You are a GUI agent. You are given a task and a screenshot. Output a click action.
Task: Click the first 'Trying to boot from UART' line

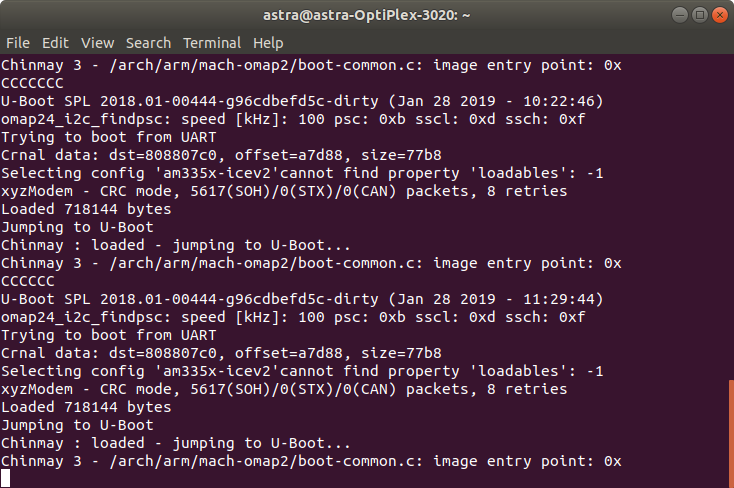(109, 137)
